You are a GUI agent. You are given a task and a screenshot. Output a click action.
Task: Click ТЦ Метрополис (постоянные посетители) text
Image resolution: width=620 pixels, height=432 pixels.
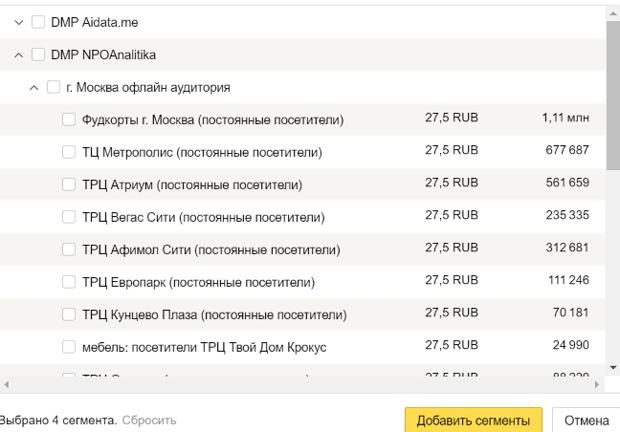(202, 152)
